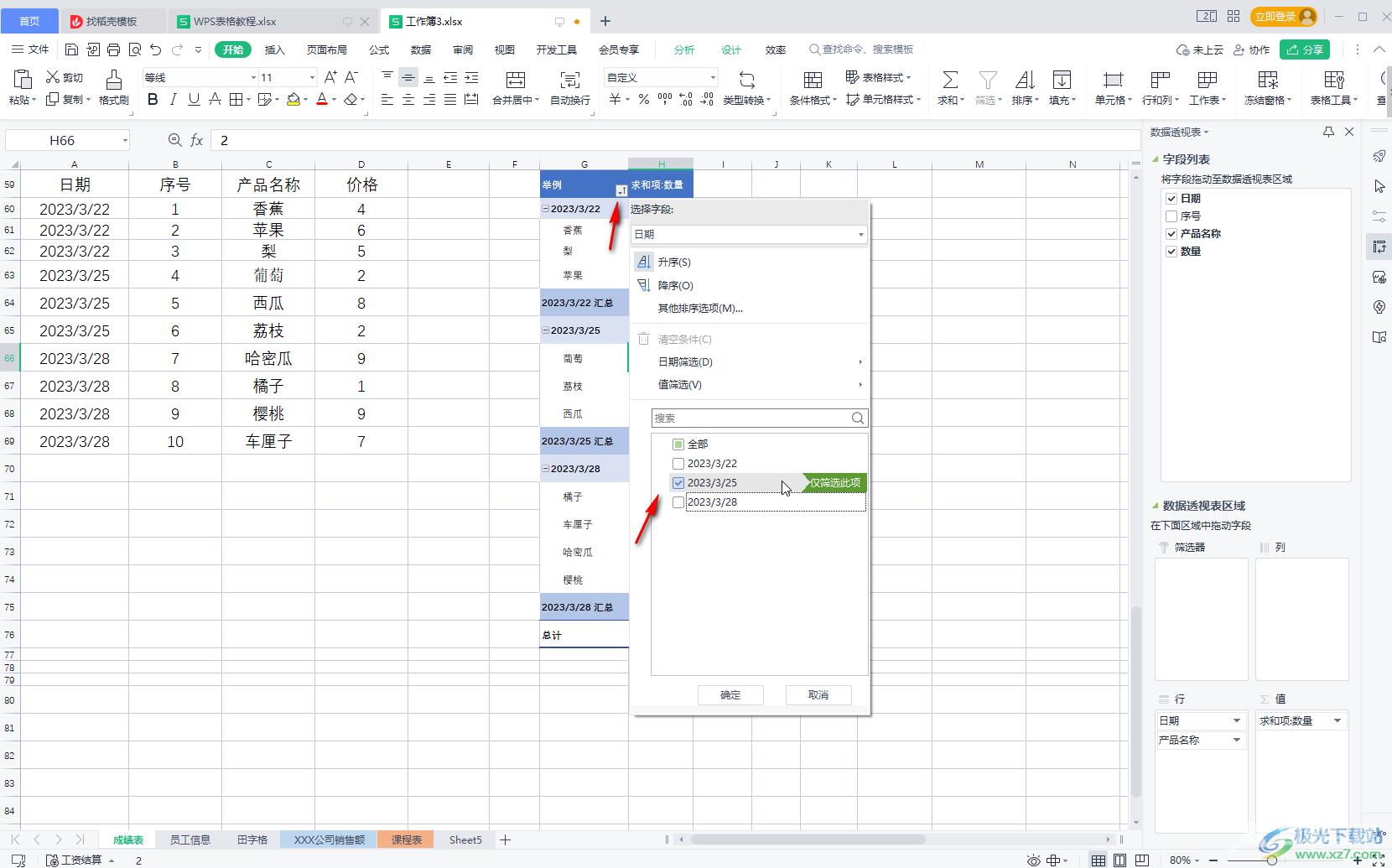Click the percent style icon
The image size is (1392, 868).
coord(643,100)
